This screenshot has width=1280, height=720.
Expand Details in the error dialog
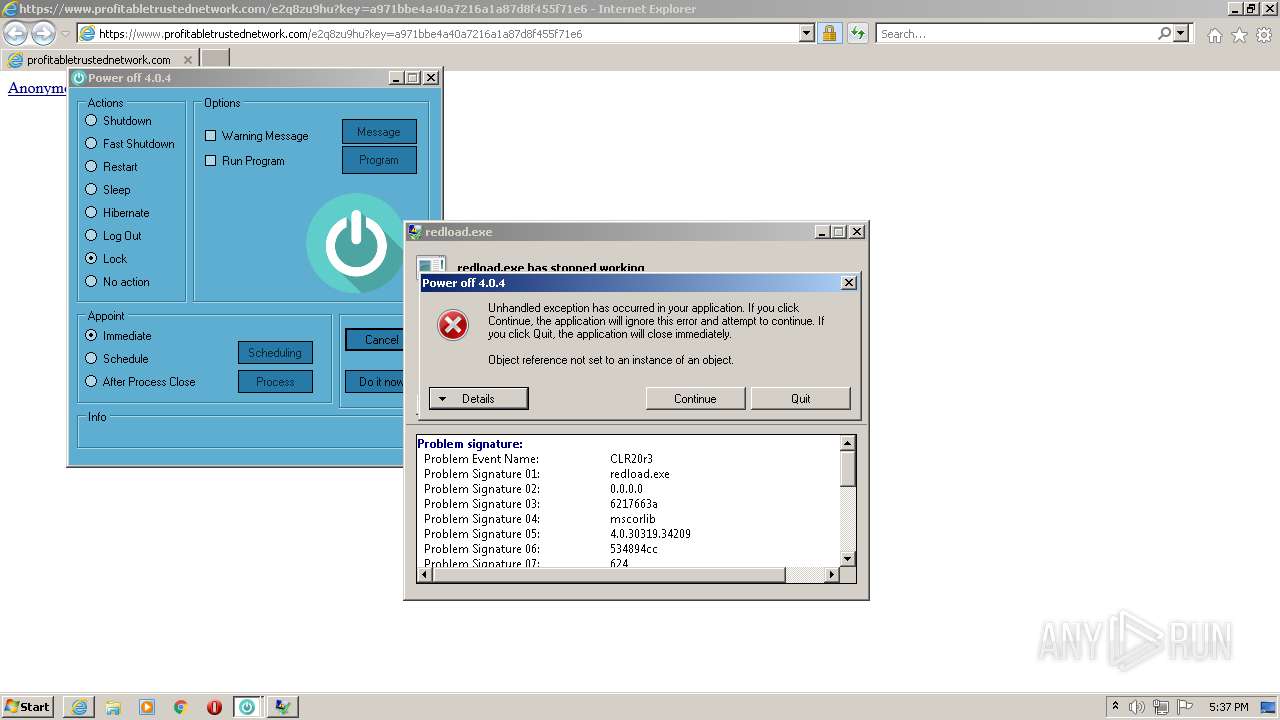pos(478,399)
